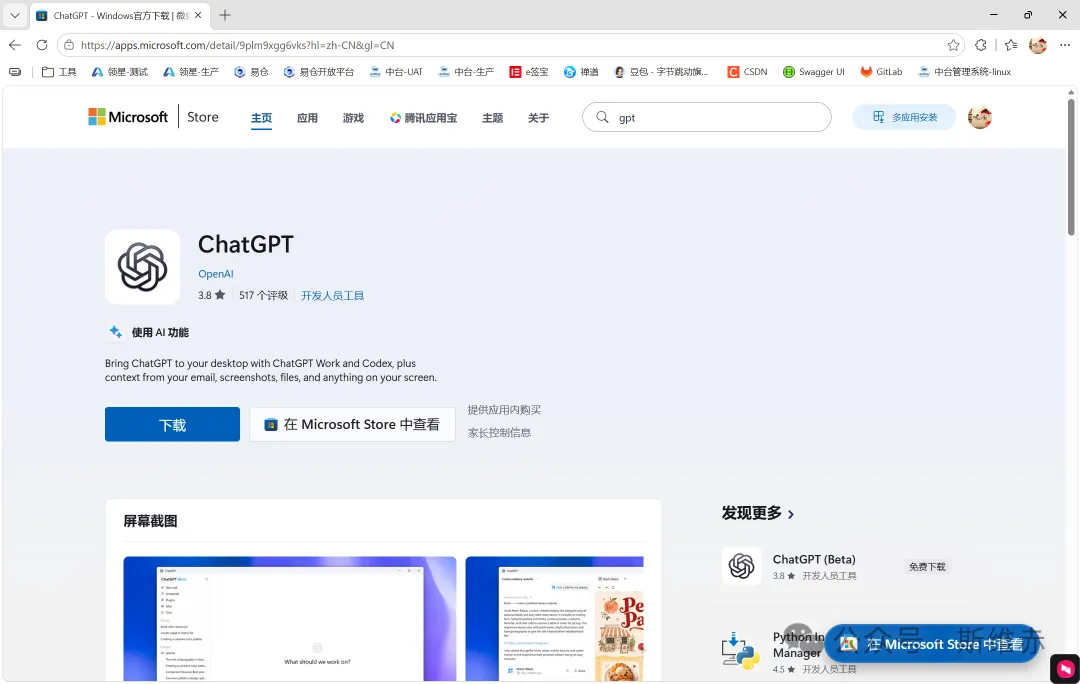Screen dimensions: 1080x684
Task: Open the e签宝 bookmark
Action: pyautogui.click(x=529, y=72)
